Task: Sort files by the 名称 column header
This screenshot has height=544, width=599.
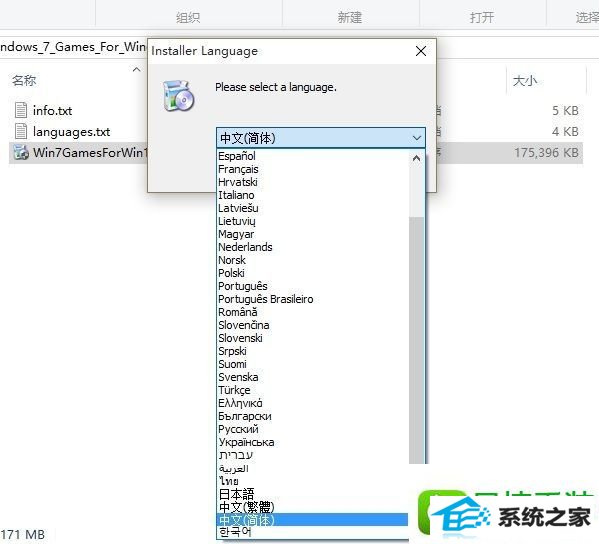Action: pos(24,81)
